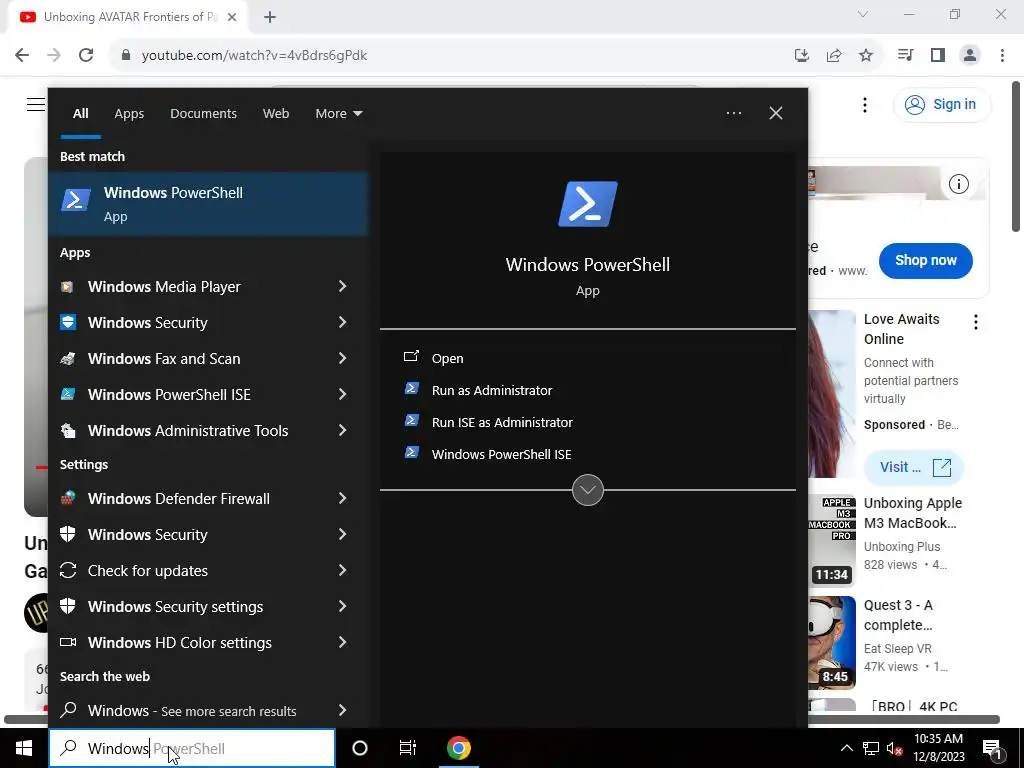1024x768 pixels.
Task: Click the Check for updates refresh icon
Action: (68, 570)
